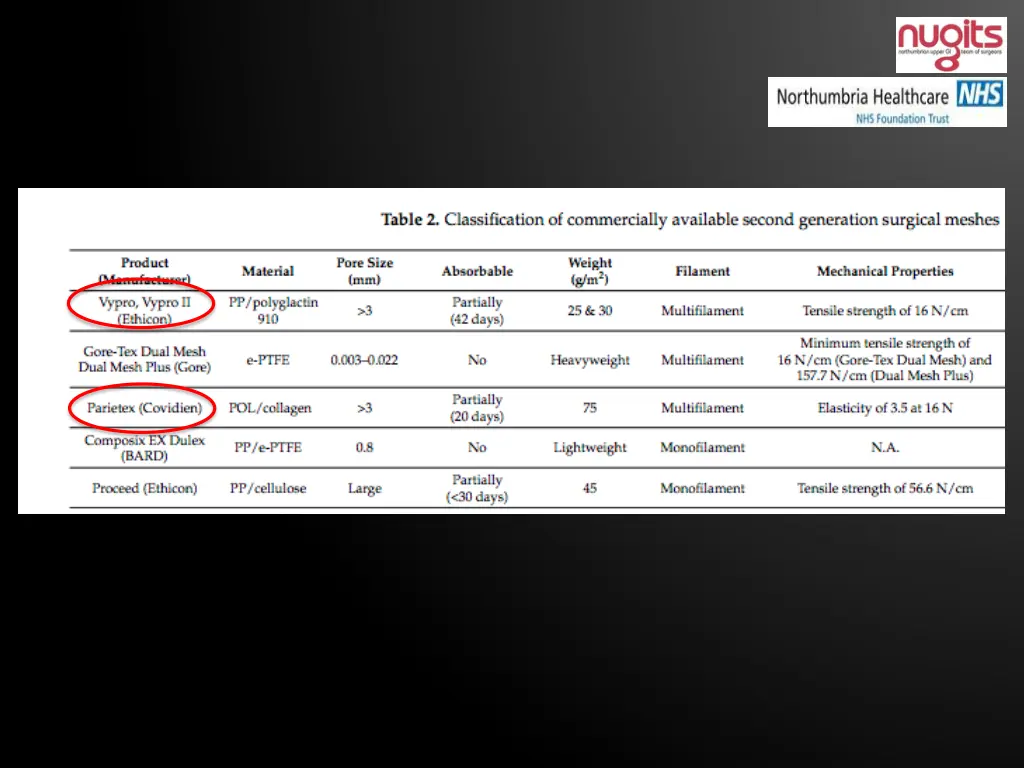Click the Mechanical Properties column header
Screen dimensions: 1024x768
885,271
